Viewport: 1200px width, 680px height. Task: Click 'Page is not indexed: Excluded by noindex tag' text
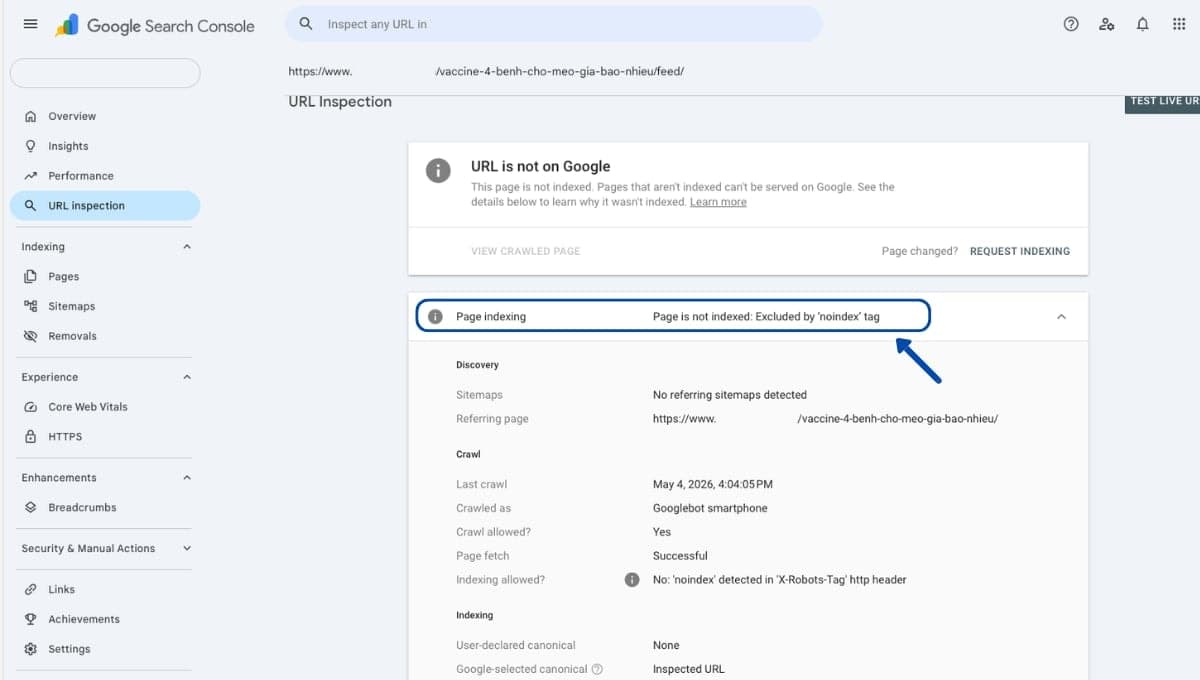[766, 317]
